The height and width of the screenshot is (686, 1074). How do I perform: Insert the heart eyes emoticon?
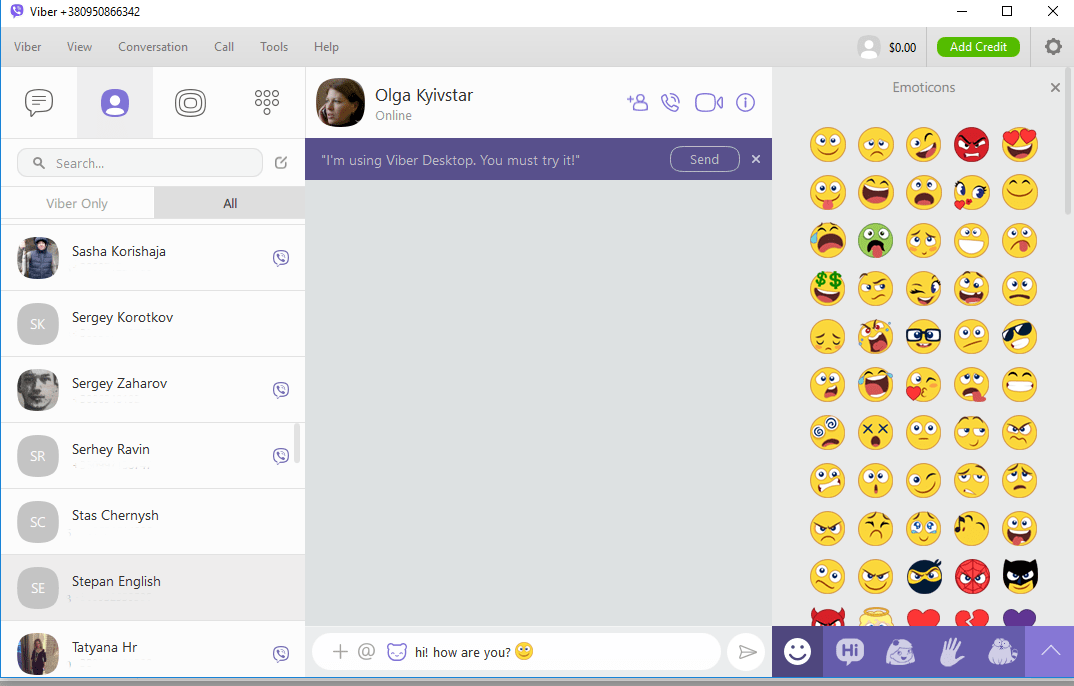(x=1019, y=144)
